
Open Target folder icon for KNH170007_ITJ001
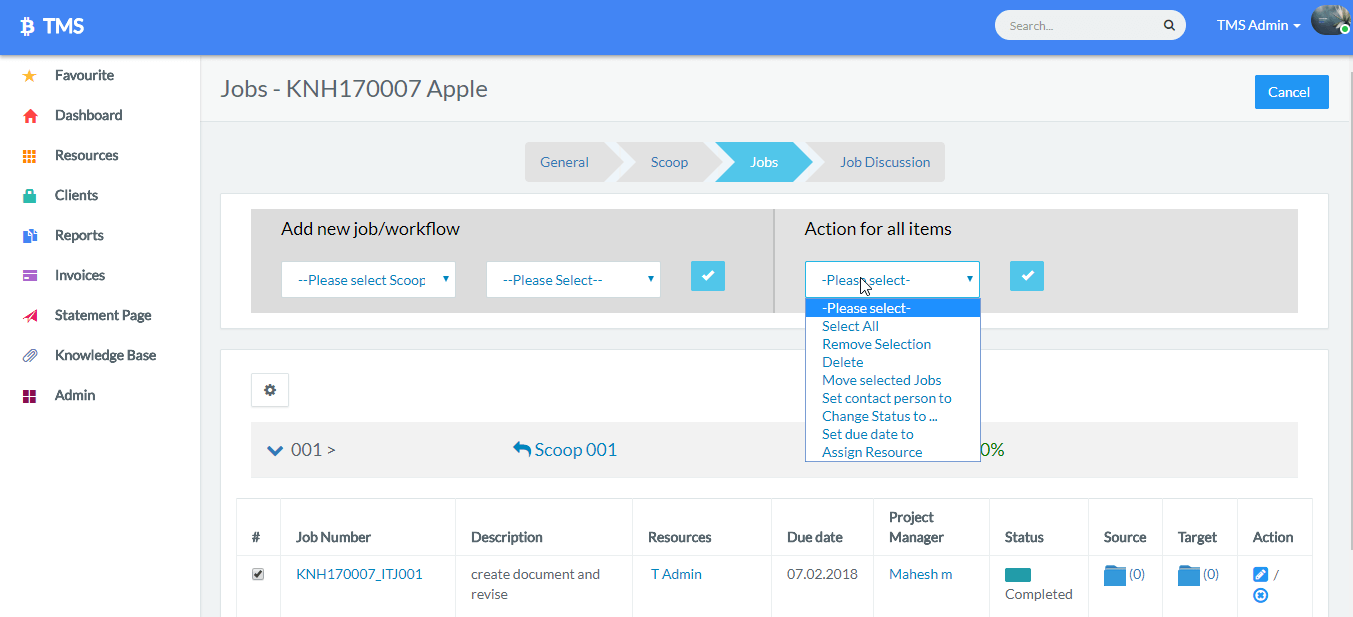tap(1188, 575)
